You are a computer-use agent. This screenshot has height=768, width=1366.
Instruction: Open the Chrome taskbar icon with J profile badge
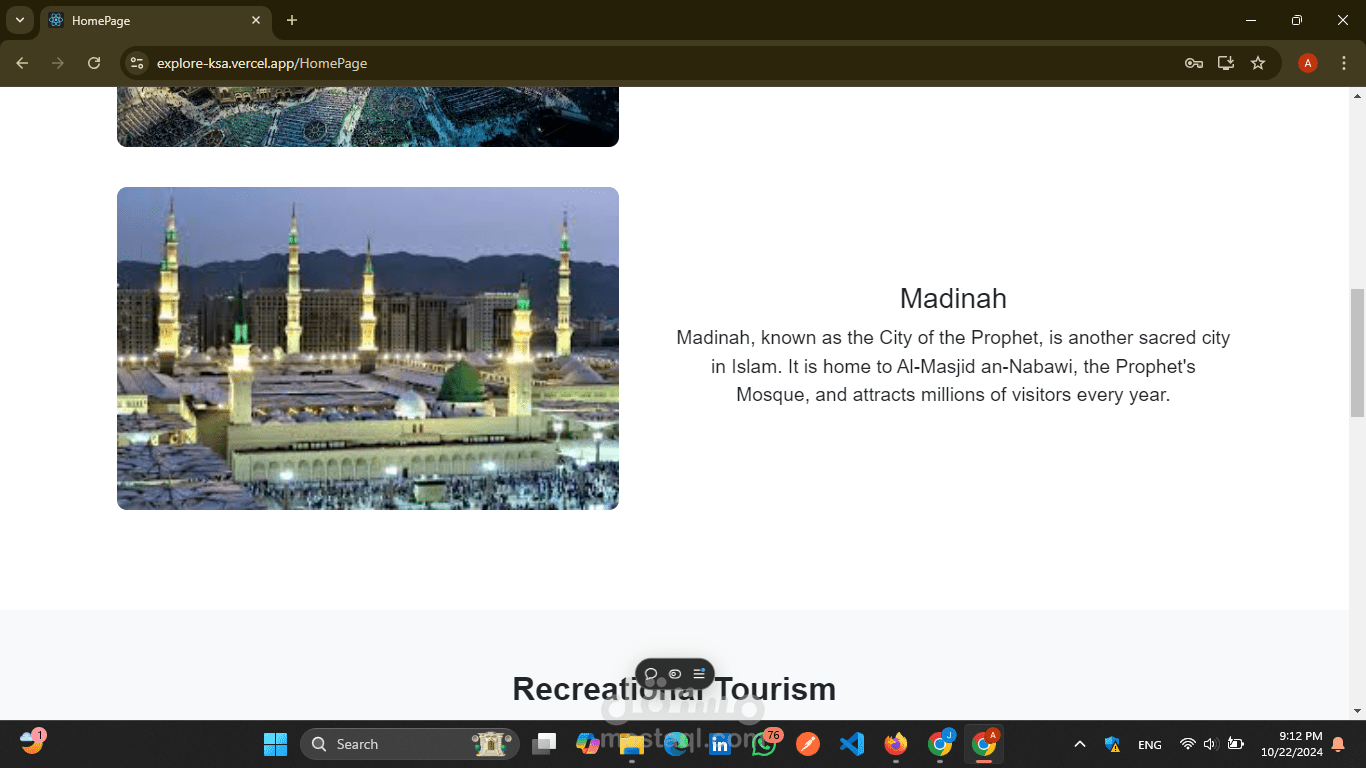tap(941, 743)
